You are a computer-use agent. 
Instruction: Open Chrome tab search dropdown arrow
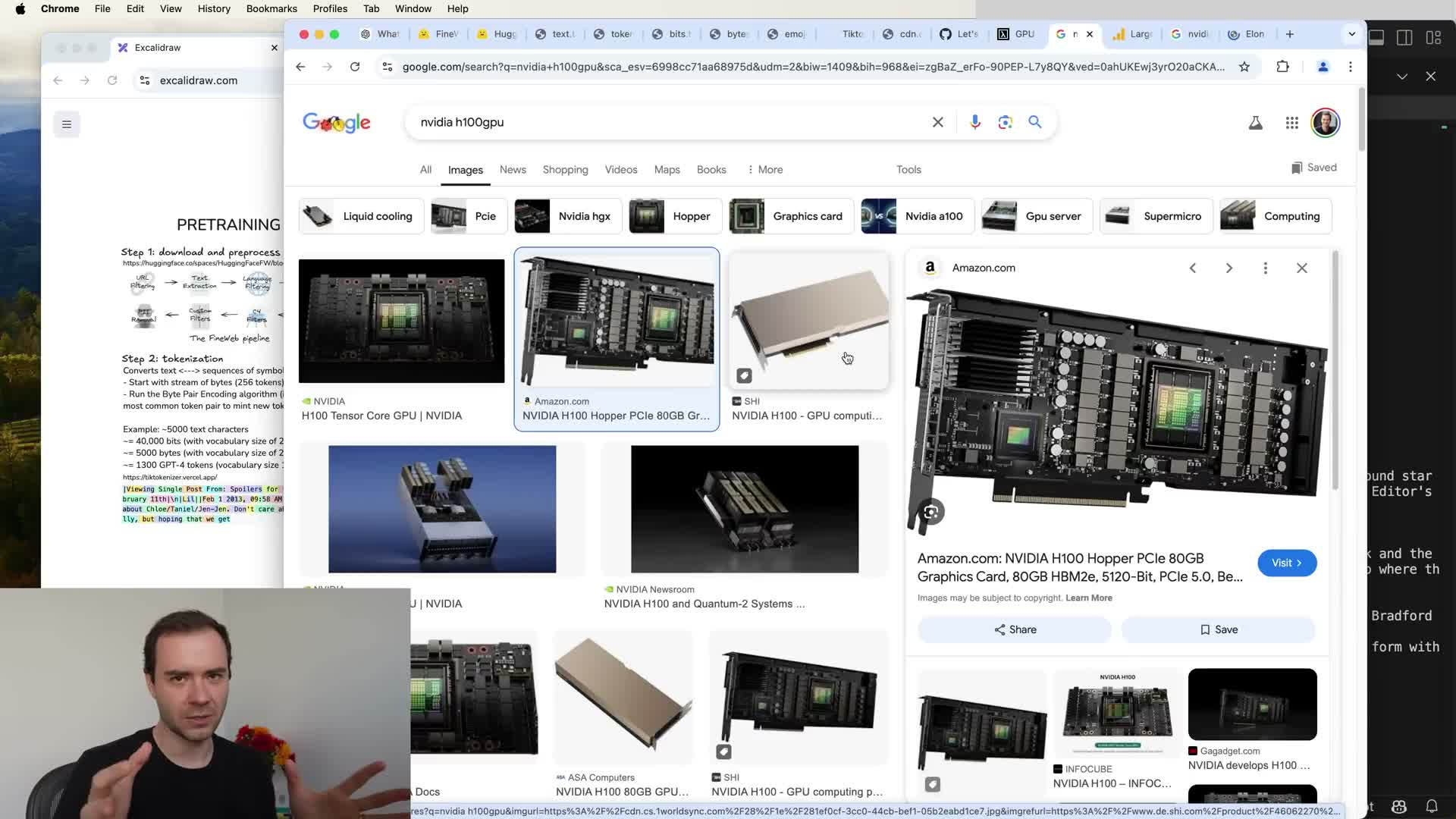[1351, 34]
